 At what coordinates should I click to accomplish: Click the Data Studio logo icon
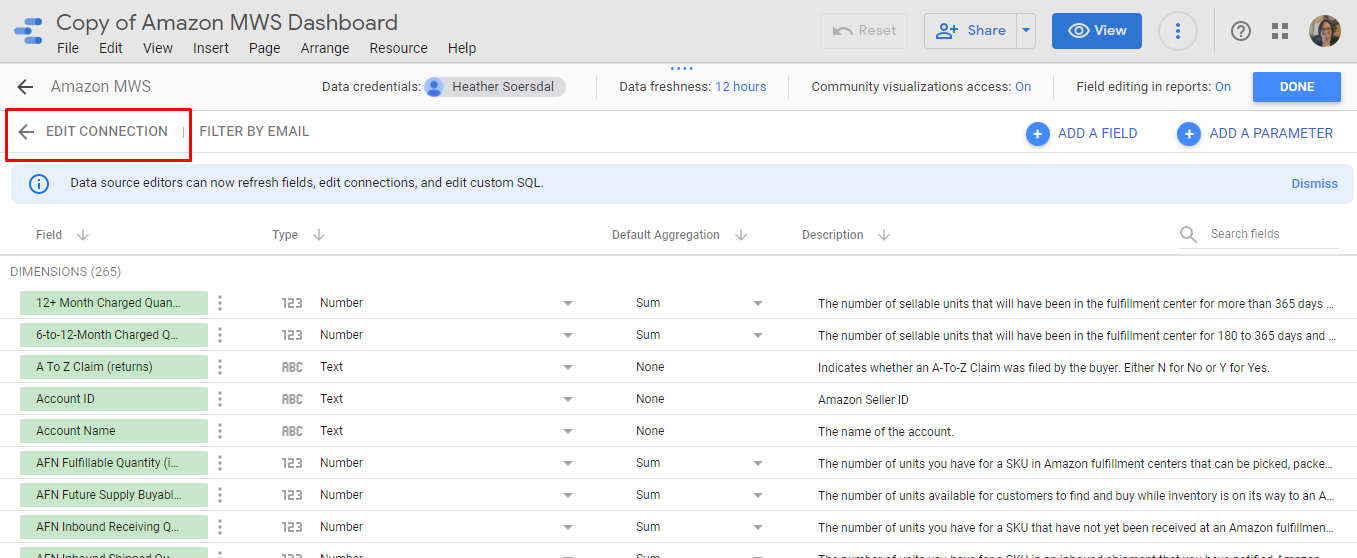(28, 31)
